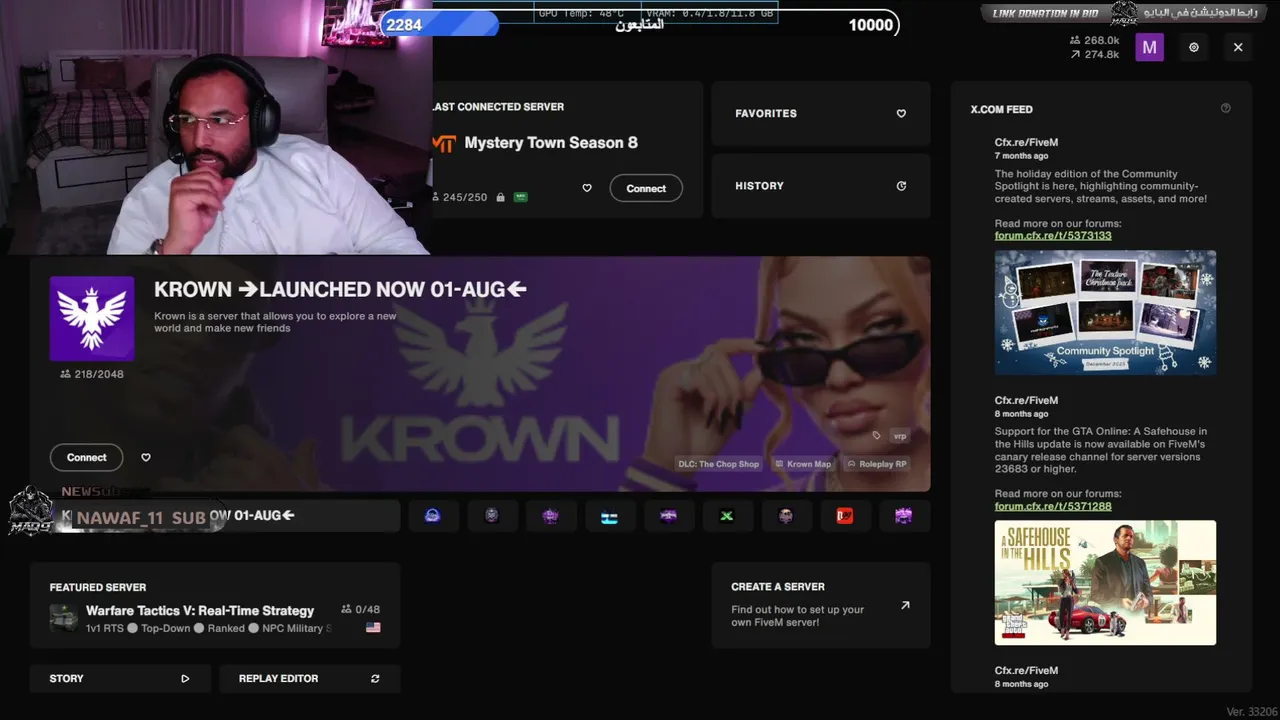Select the blue round server icon in carousel
This screenshot has width=1280, height=720.
tap(433, 516)
